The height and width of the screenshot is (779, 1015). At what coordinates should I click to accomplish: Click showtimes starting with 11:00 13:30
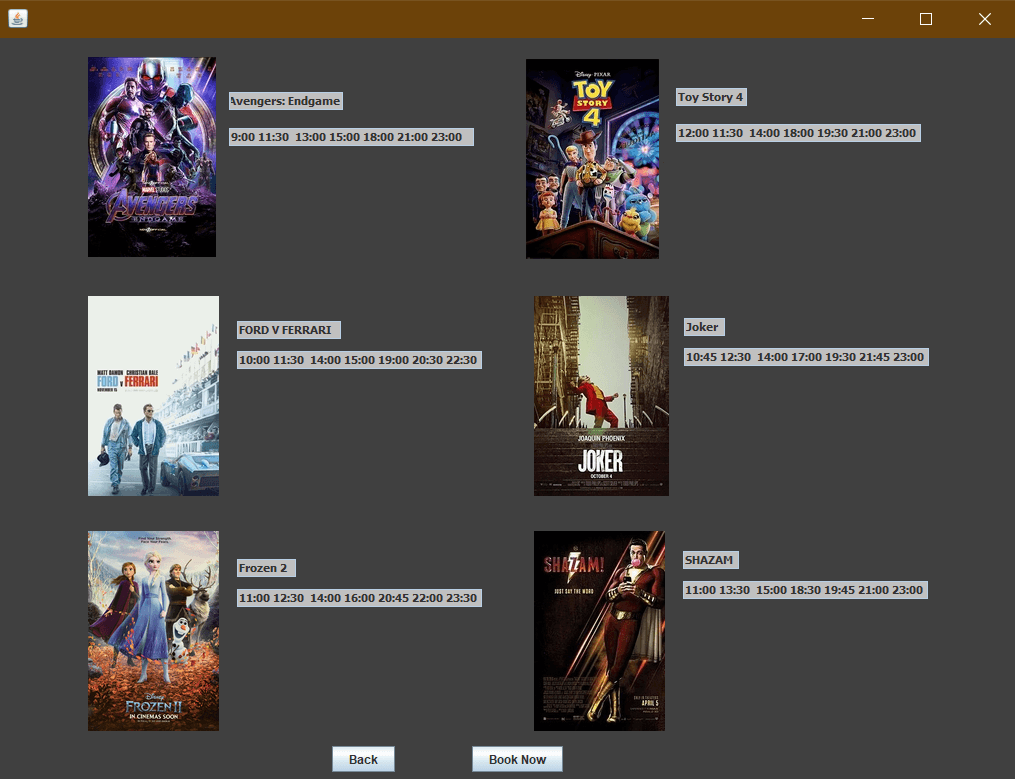805,590
